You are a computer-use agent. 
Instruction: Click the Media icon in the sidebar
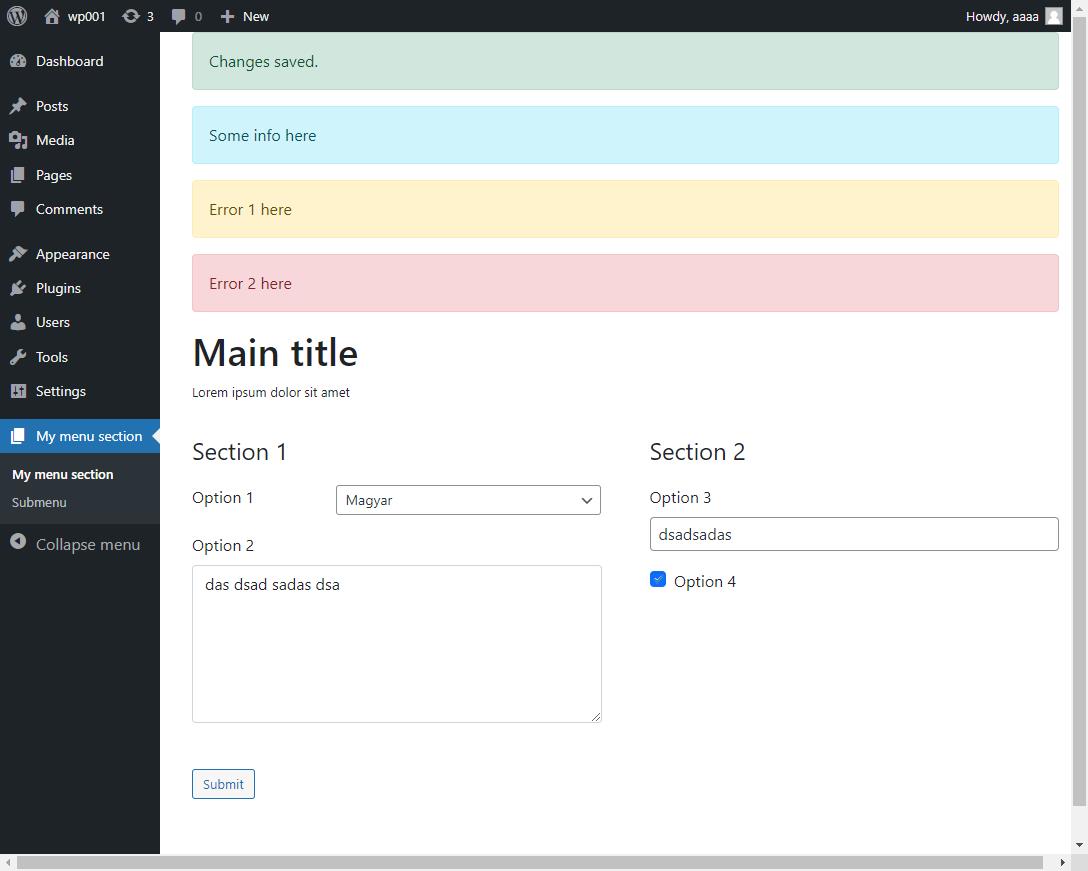tap(18, 140)
